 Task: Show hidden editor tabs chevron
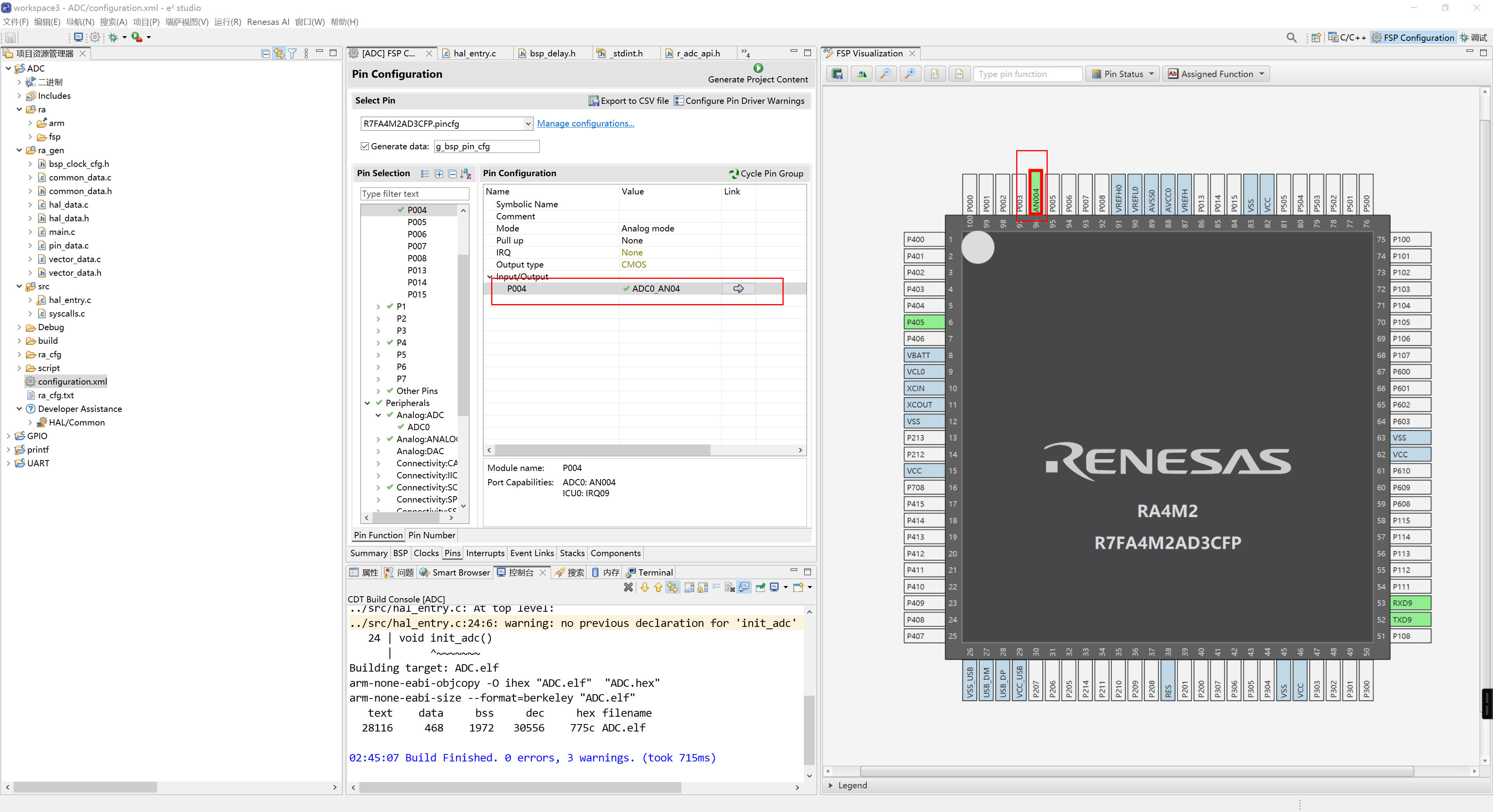click(x=746, y=53)
